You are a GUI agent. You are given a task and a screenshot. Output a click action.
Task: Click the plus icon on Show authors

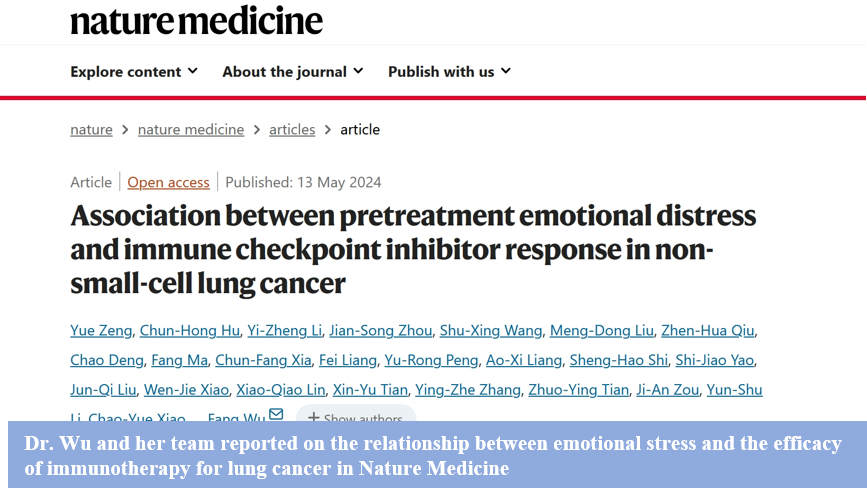click(x=314, y=417)
